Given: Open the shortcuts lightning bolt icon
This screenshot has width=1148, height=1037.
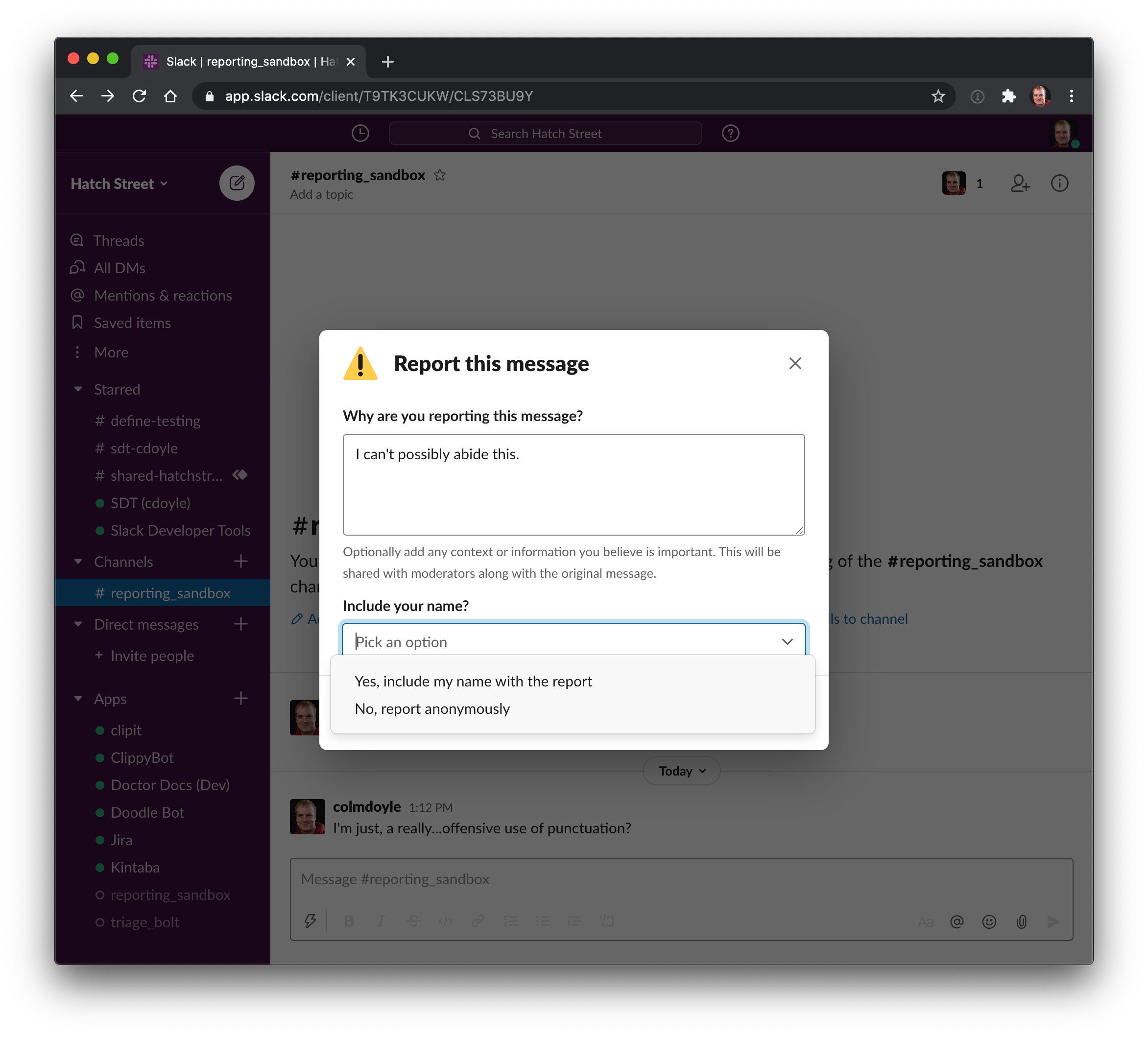Looking at the screenshot, I should [x=310, y=921].
